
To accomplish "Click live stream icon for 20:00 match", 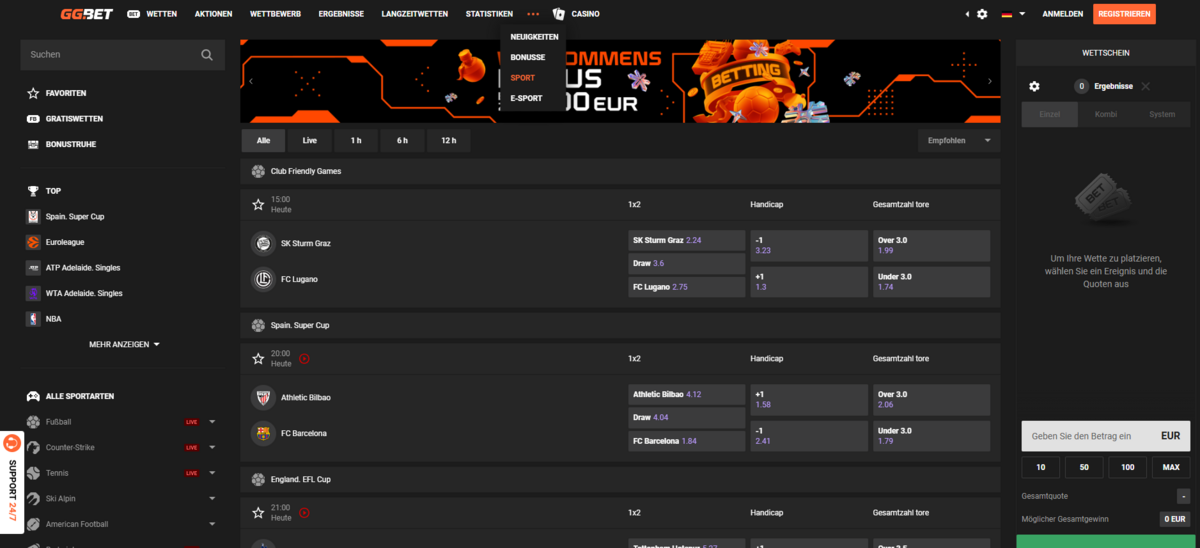I will 305,358.
